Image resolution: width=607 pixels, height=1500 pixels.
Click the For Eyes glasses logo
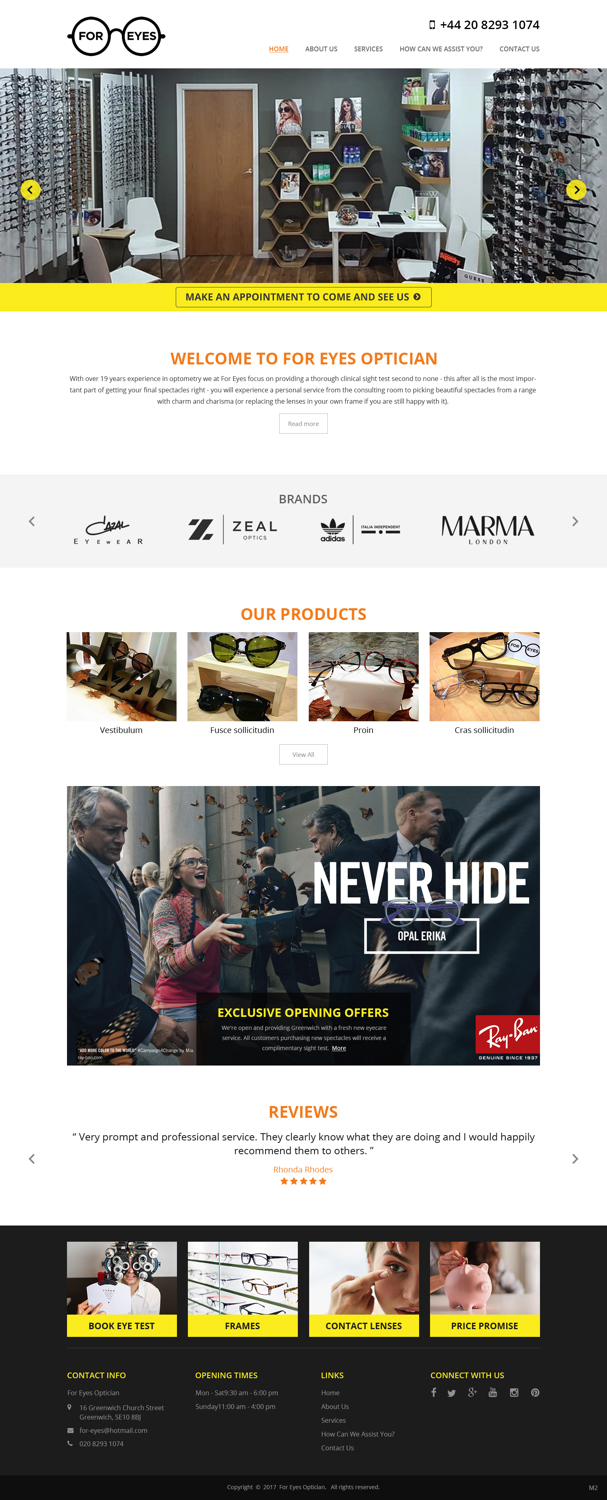[116, 37]
